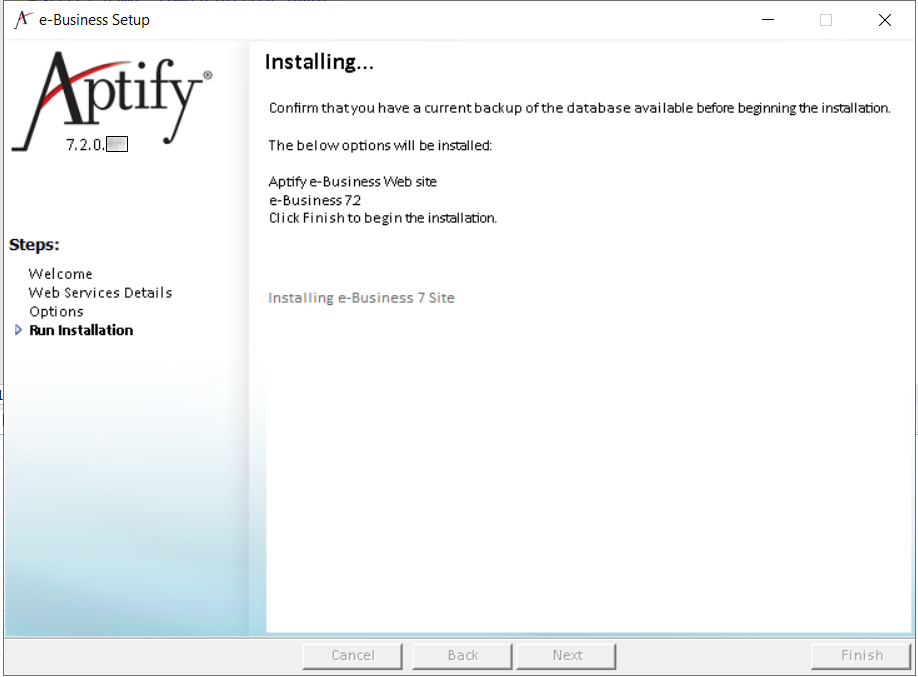Start installation with the Finish button
The image size is (918, 677).
click(861, 655)
